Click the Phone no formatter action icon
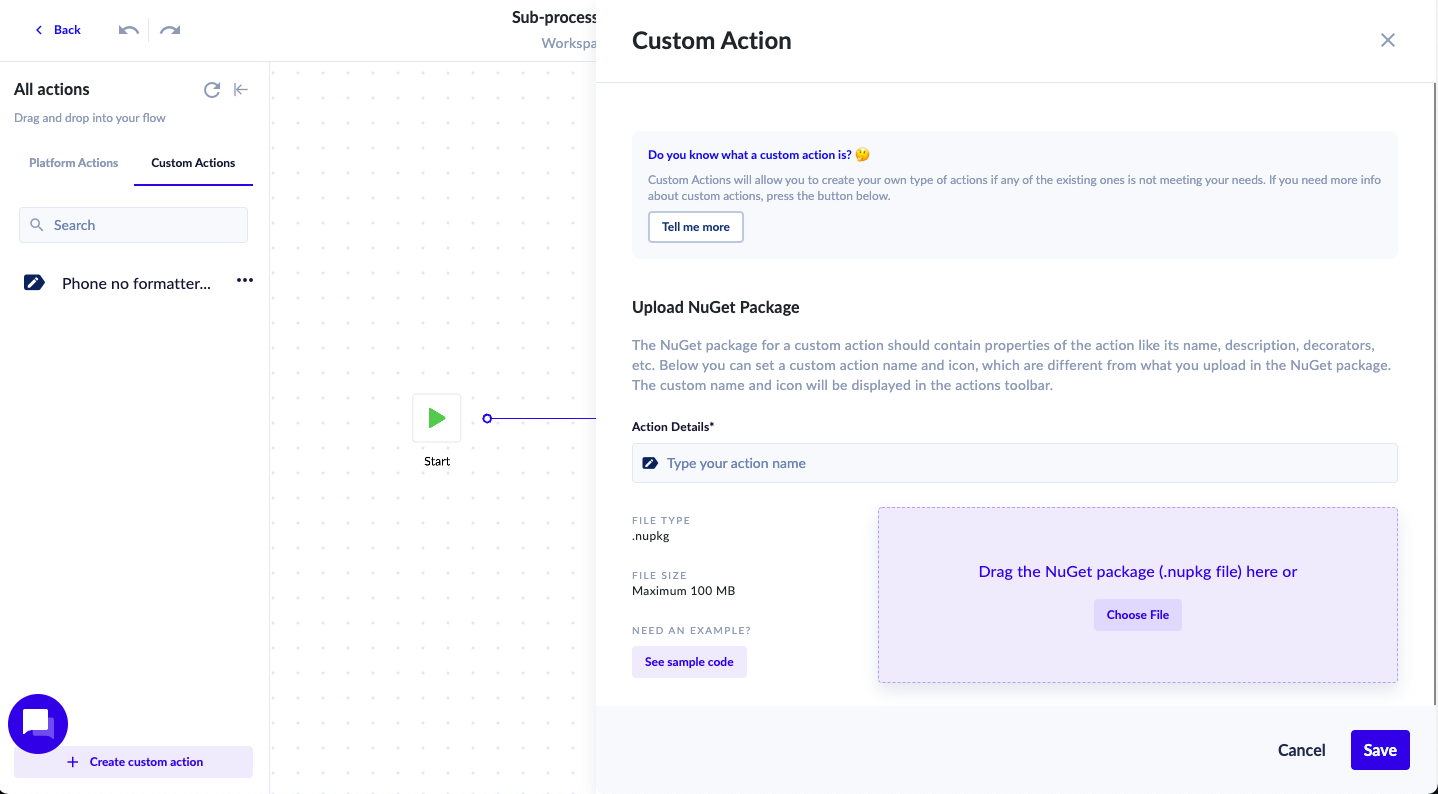Viewport: 1438px width, 794px height. [34, 283]
